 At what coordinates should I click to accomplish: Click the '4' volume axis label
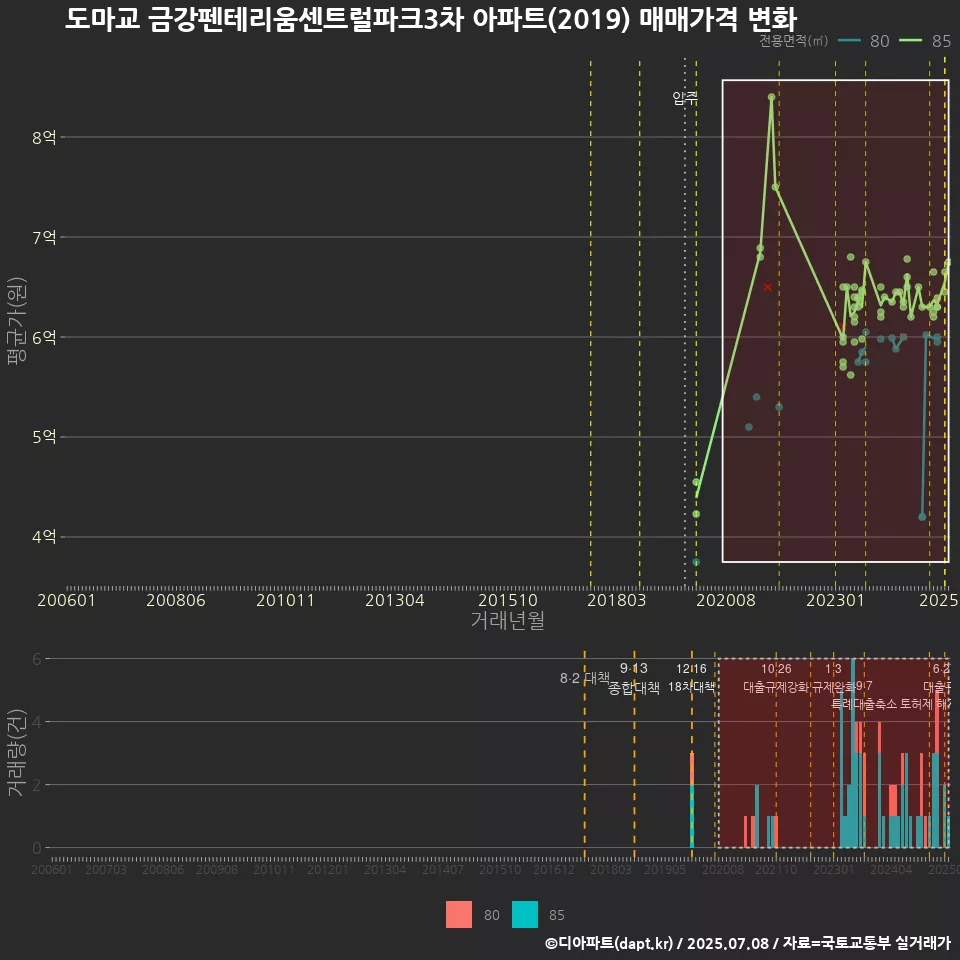[37, 722]
